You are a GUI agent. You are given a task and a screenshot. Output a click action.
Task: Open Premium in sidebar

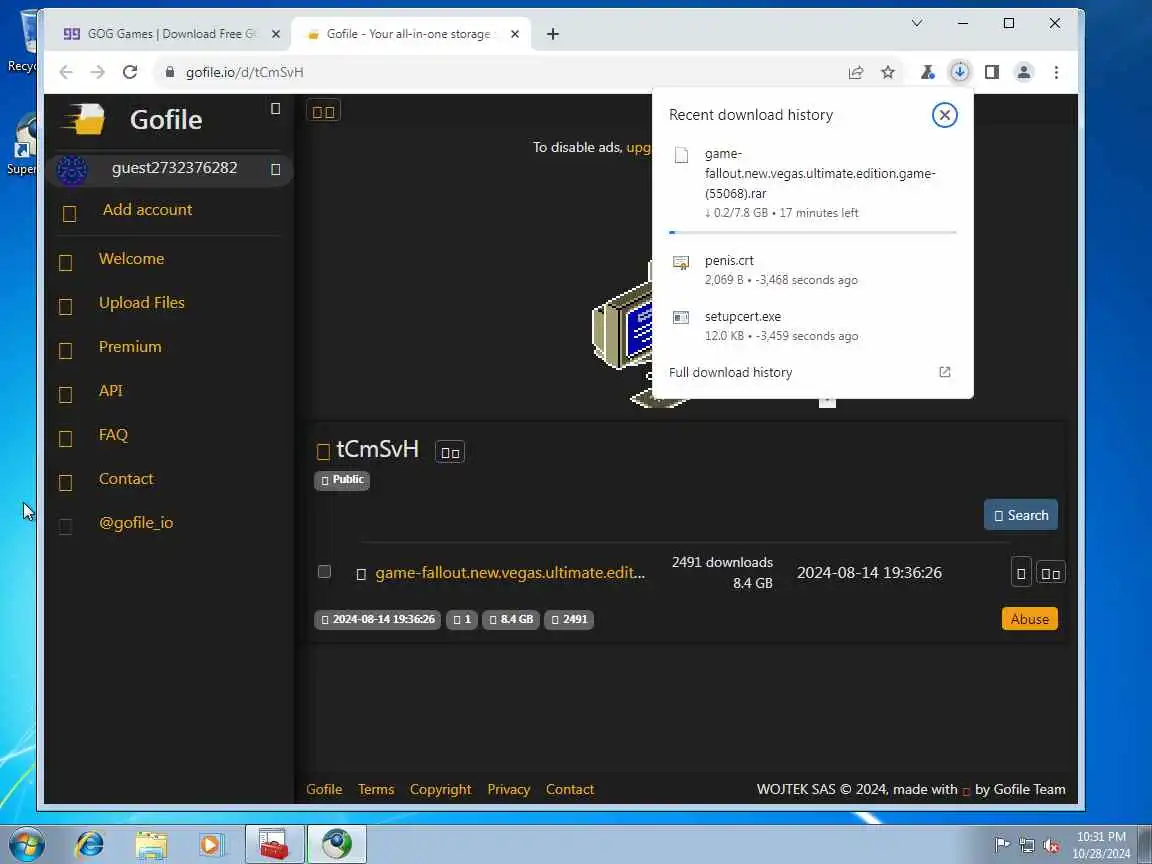click(130, 347)
